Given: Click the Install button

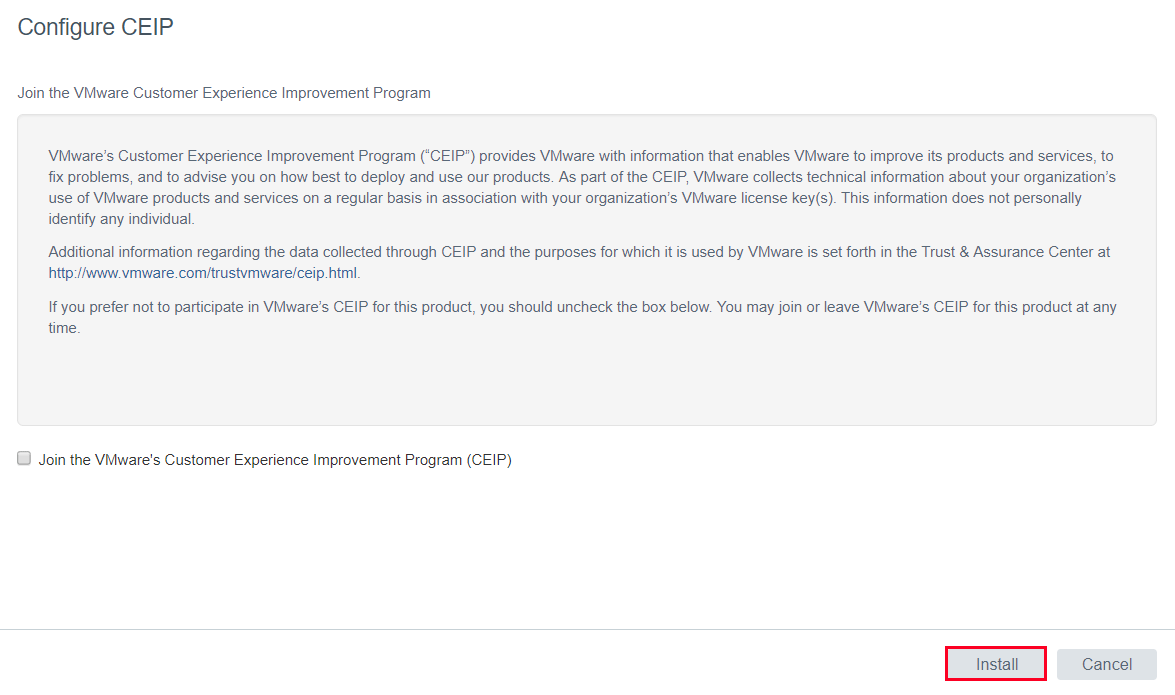Looking at the screenshot, I should [x=996, y=664].
